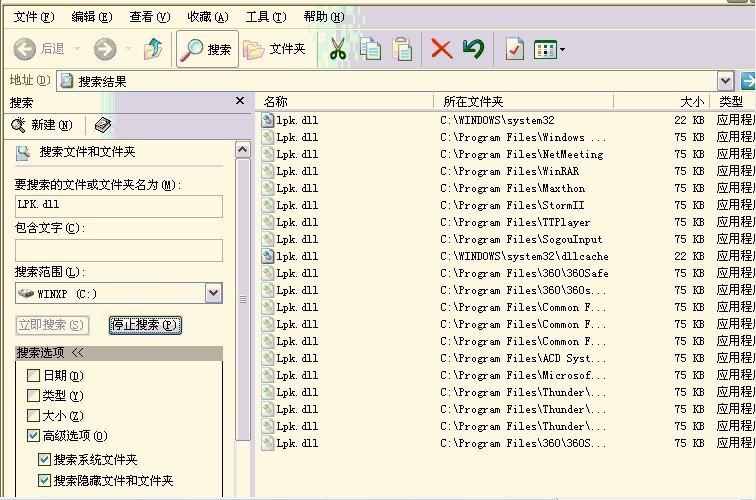Sort results by 名称 column header
This screenshot has width=756, height=500.
point(344,102)
